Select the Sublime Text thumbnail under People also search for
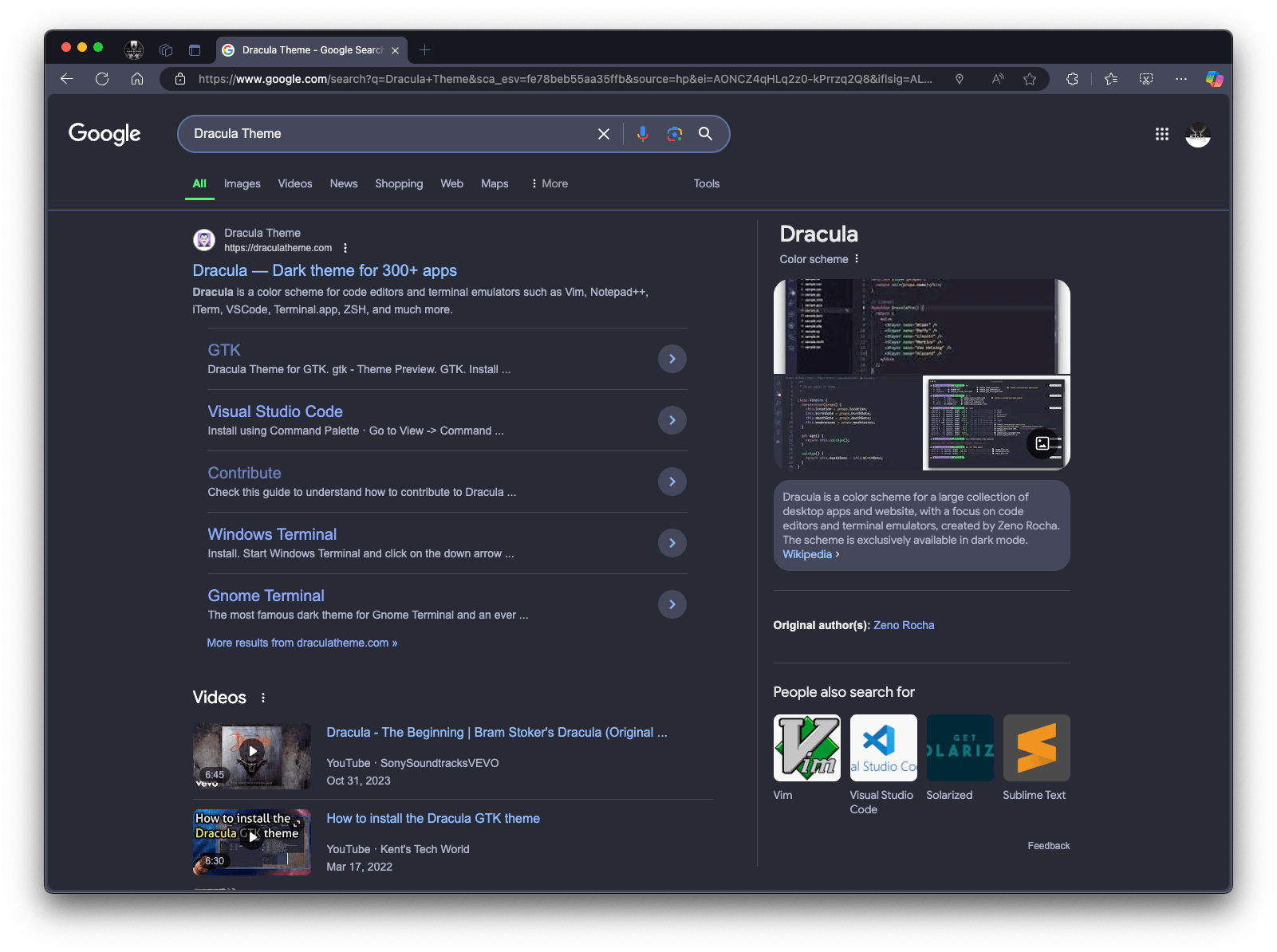Viewport: 1277px width, 952px height. (1035, 748)
